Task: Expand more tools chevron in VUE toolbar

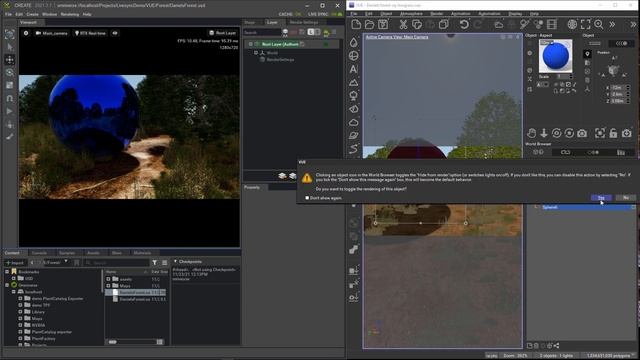Action: tap(612, 24)
